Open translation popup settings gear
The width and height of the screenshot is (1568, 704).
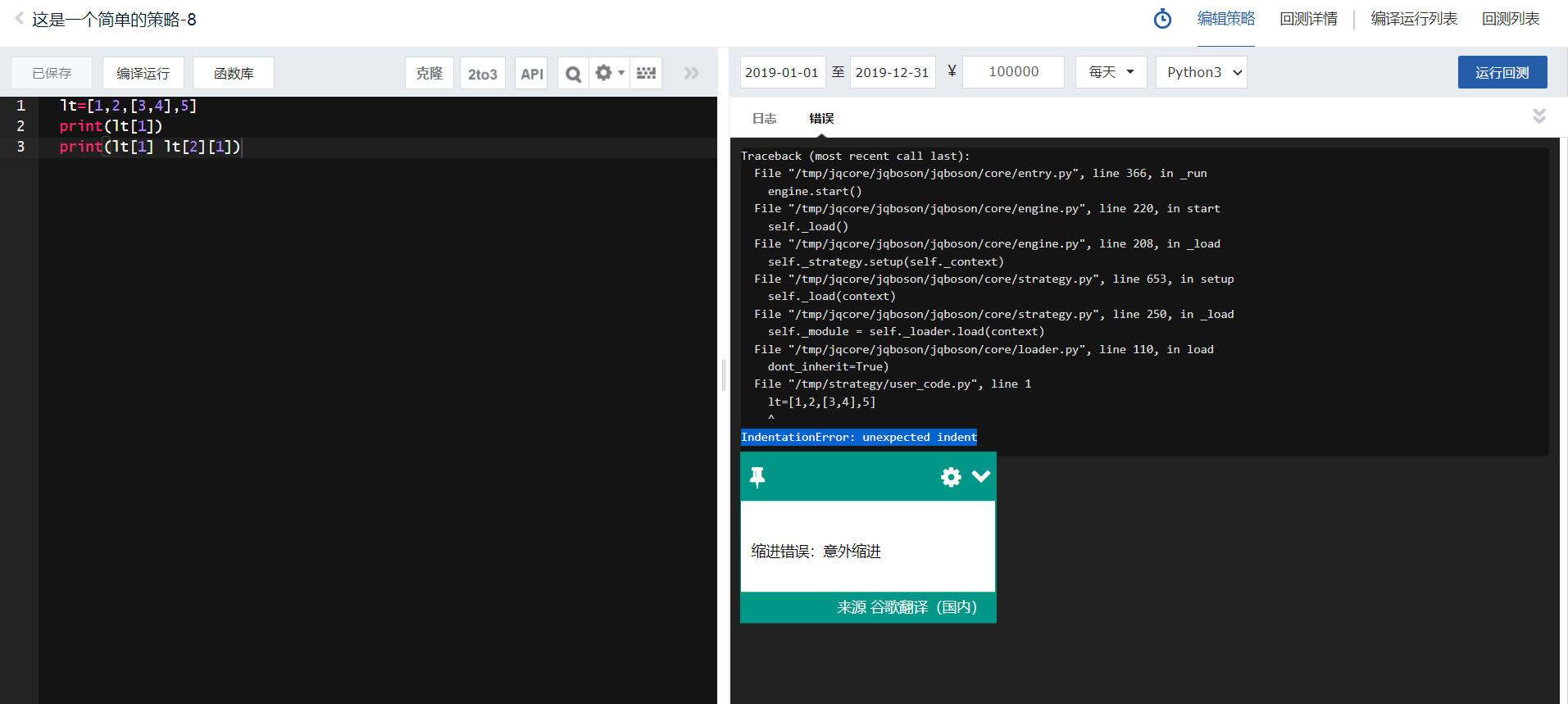[x=950, y=477]
